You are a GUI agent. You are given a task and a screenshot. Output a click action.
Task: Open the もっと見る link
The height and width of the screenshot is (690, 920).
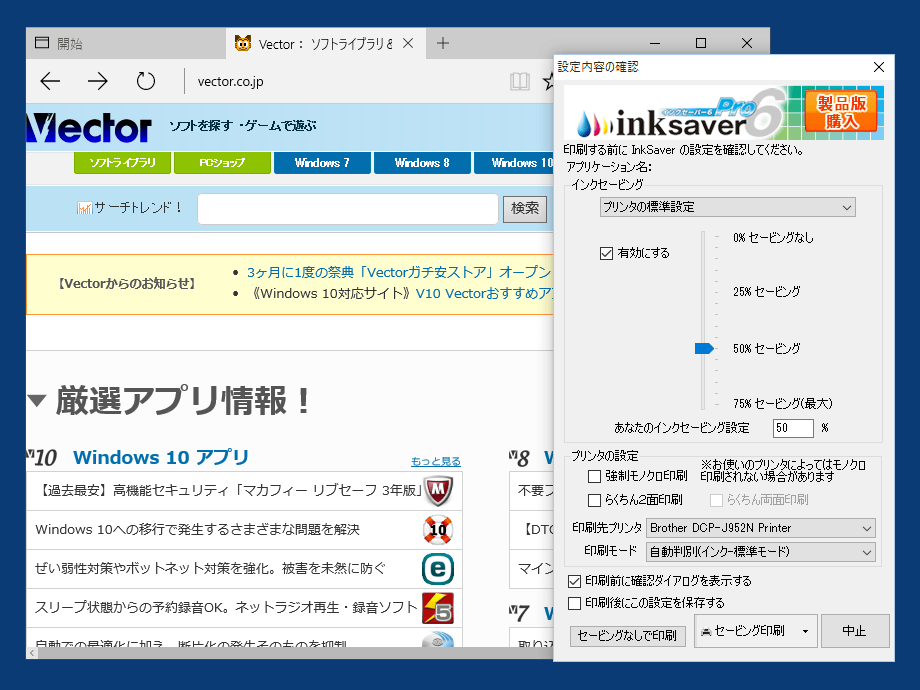click(435, 461)
